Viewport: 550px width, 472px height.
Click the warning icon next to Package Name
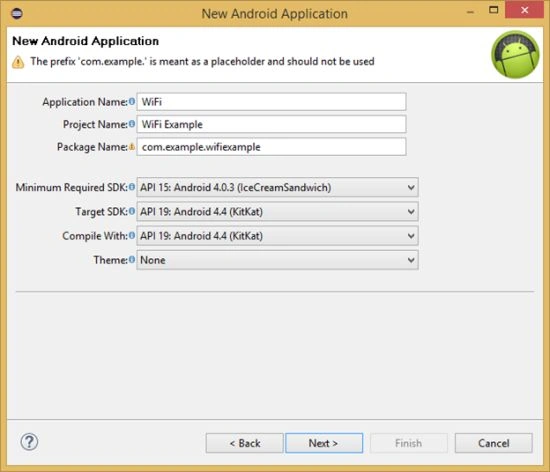tap(132, 147)
